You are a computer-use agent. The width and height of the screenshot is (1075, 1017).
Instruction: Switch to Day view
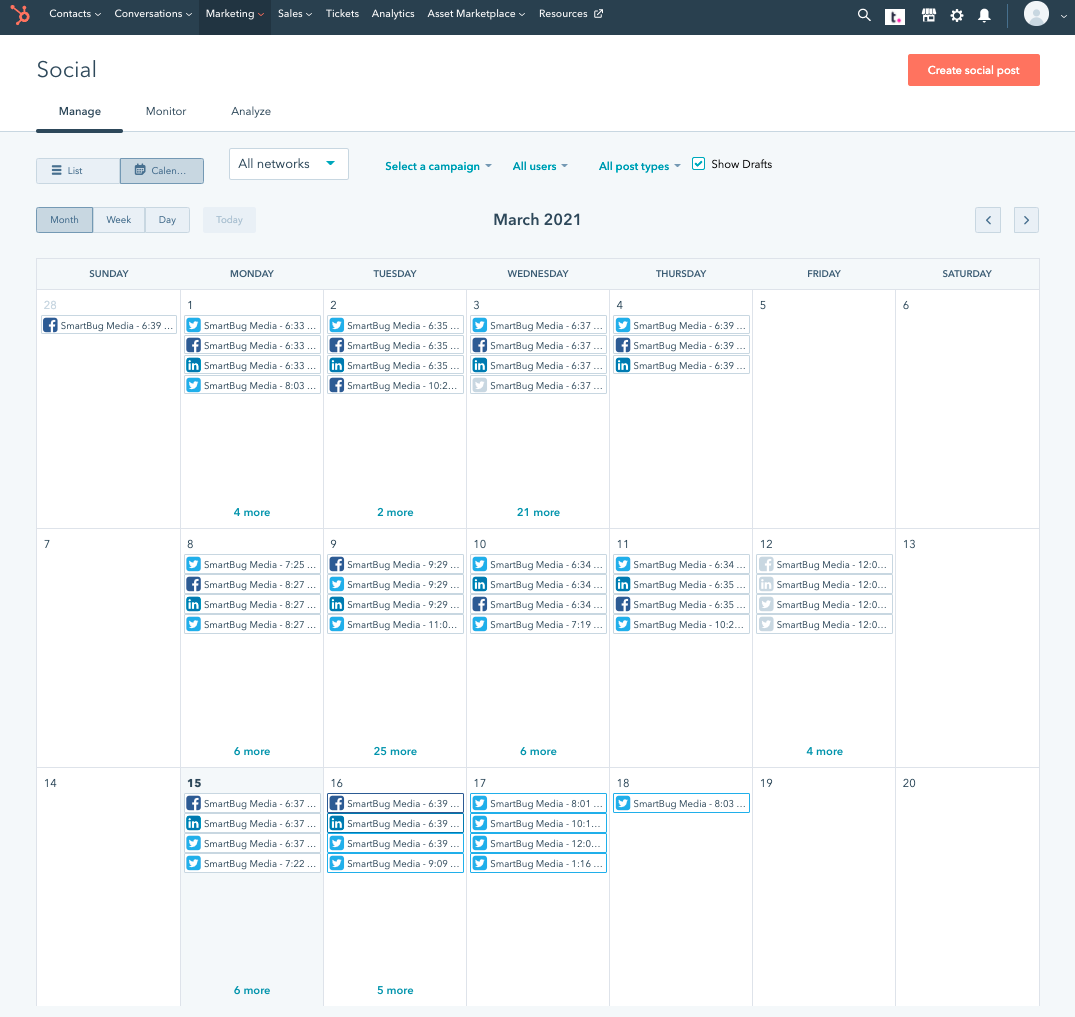point(167,220)
